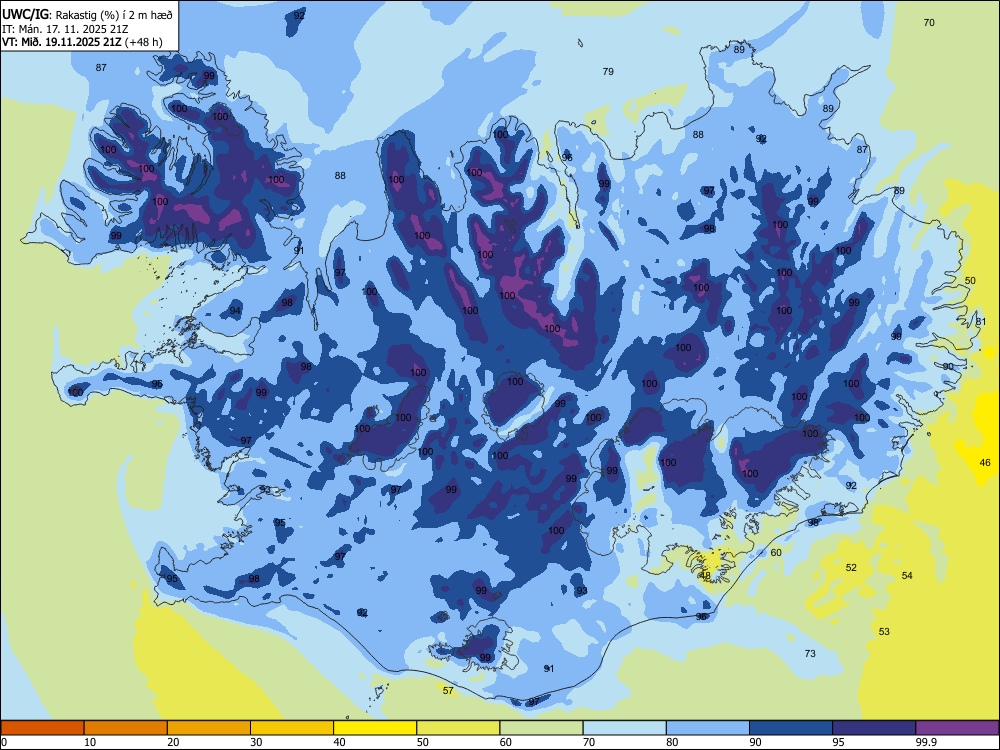Click the '54' humidity value on the map
Screen dimensions: 1000x750
[x=907, y=575]
